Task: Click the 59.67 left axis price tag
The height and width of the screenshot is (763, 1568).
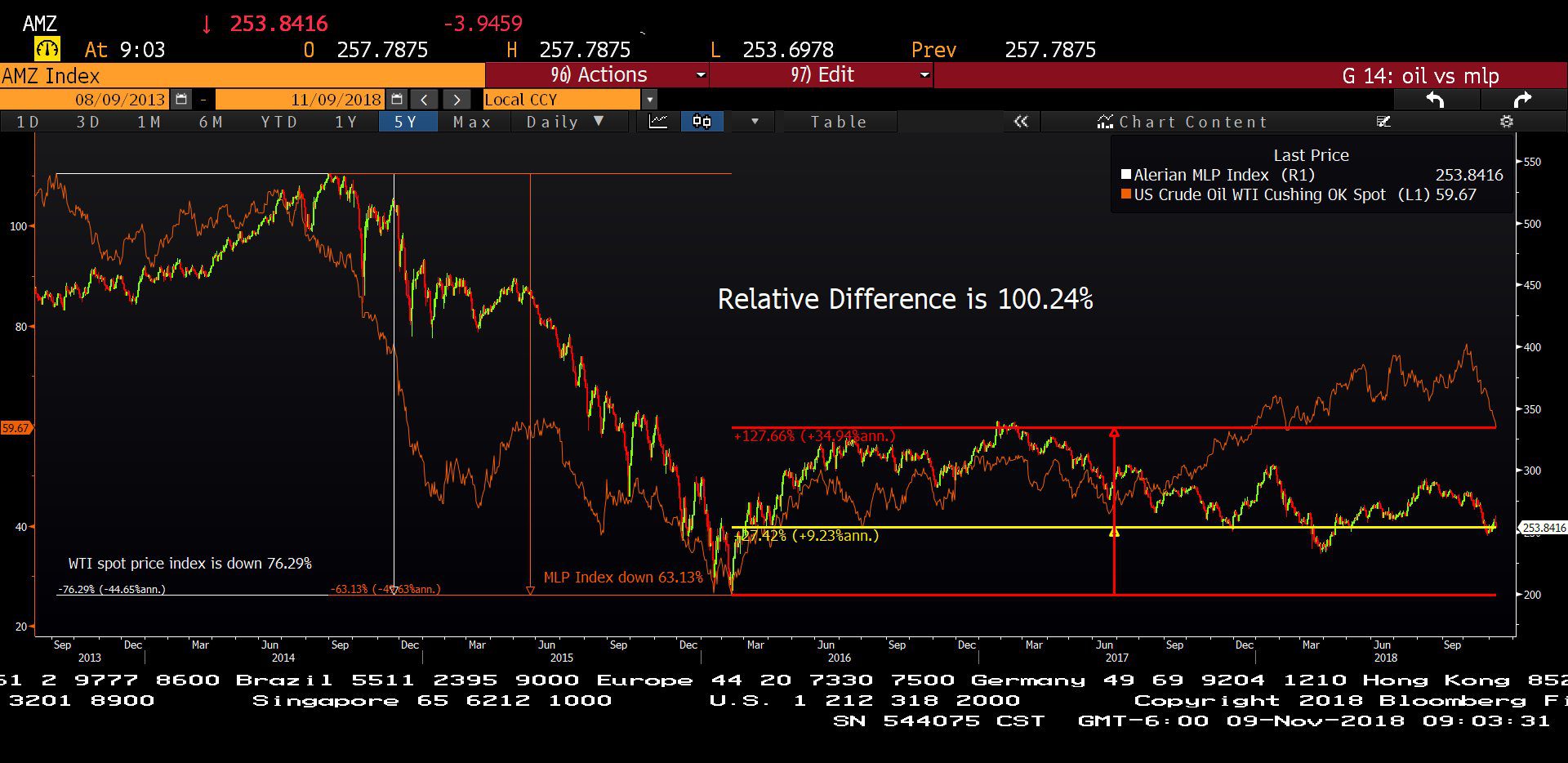Action: pyautogui.click(x=16, y=427)
